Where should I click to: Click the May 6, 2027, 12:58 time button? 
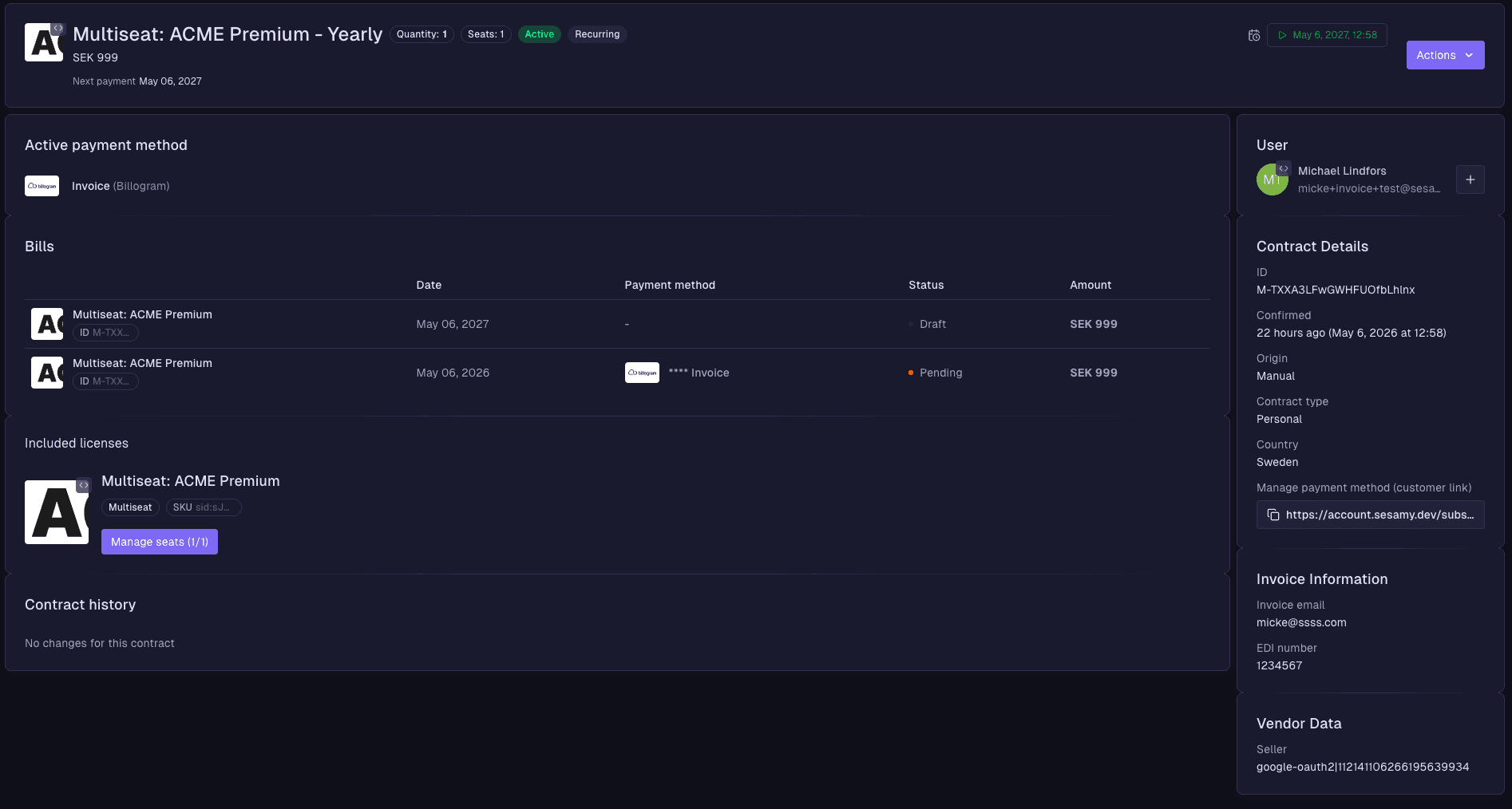pyautogui.click(x=1327, y=35)
